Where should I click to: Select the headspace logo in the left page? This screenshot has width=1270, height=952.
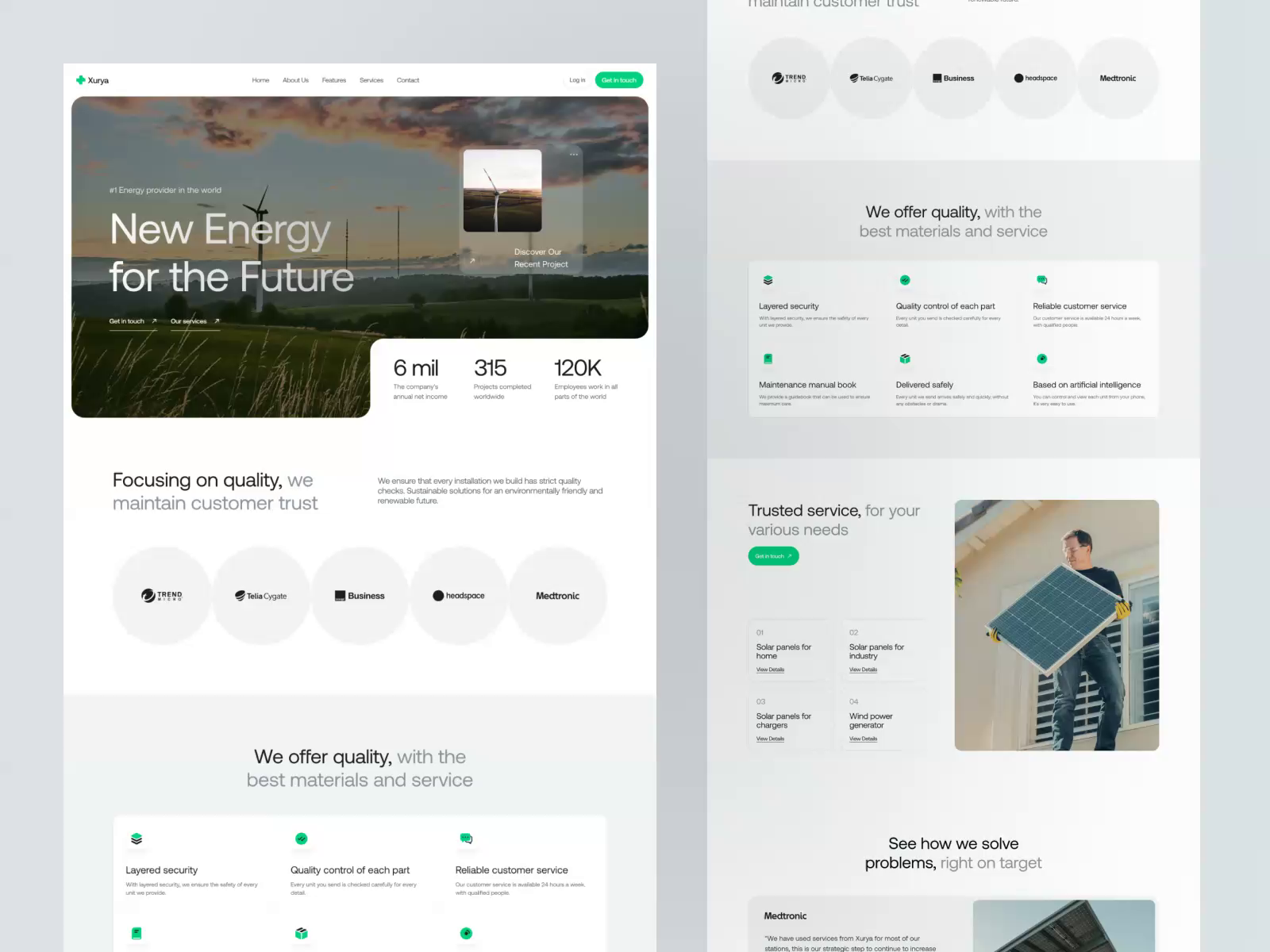click(459, 596)
